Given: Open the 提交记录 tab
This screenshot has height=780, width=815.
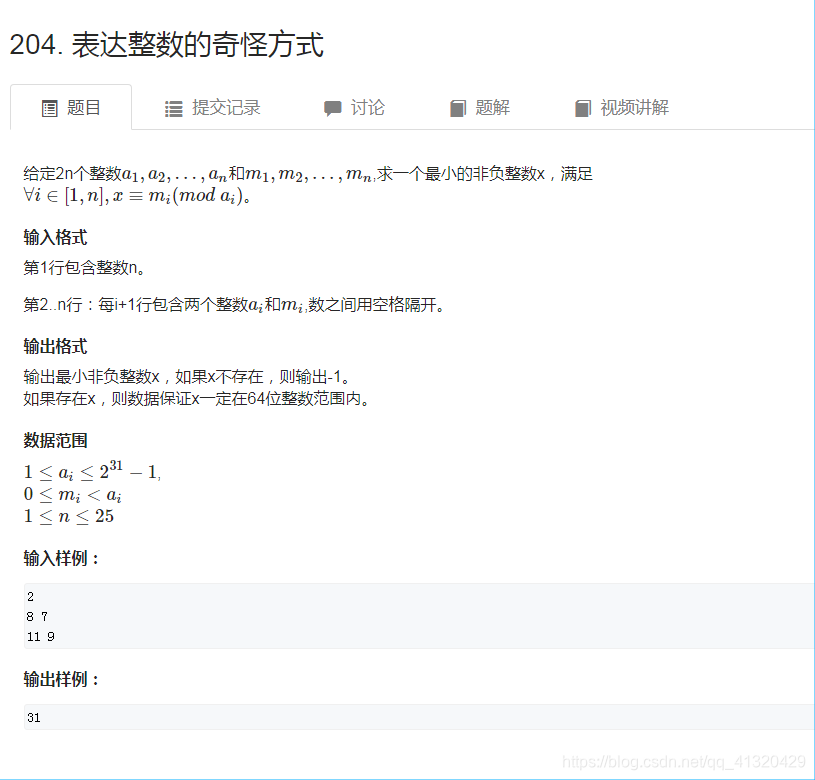Looking at the screenshot, I should 213,108.
